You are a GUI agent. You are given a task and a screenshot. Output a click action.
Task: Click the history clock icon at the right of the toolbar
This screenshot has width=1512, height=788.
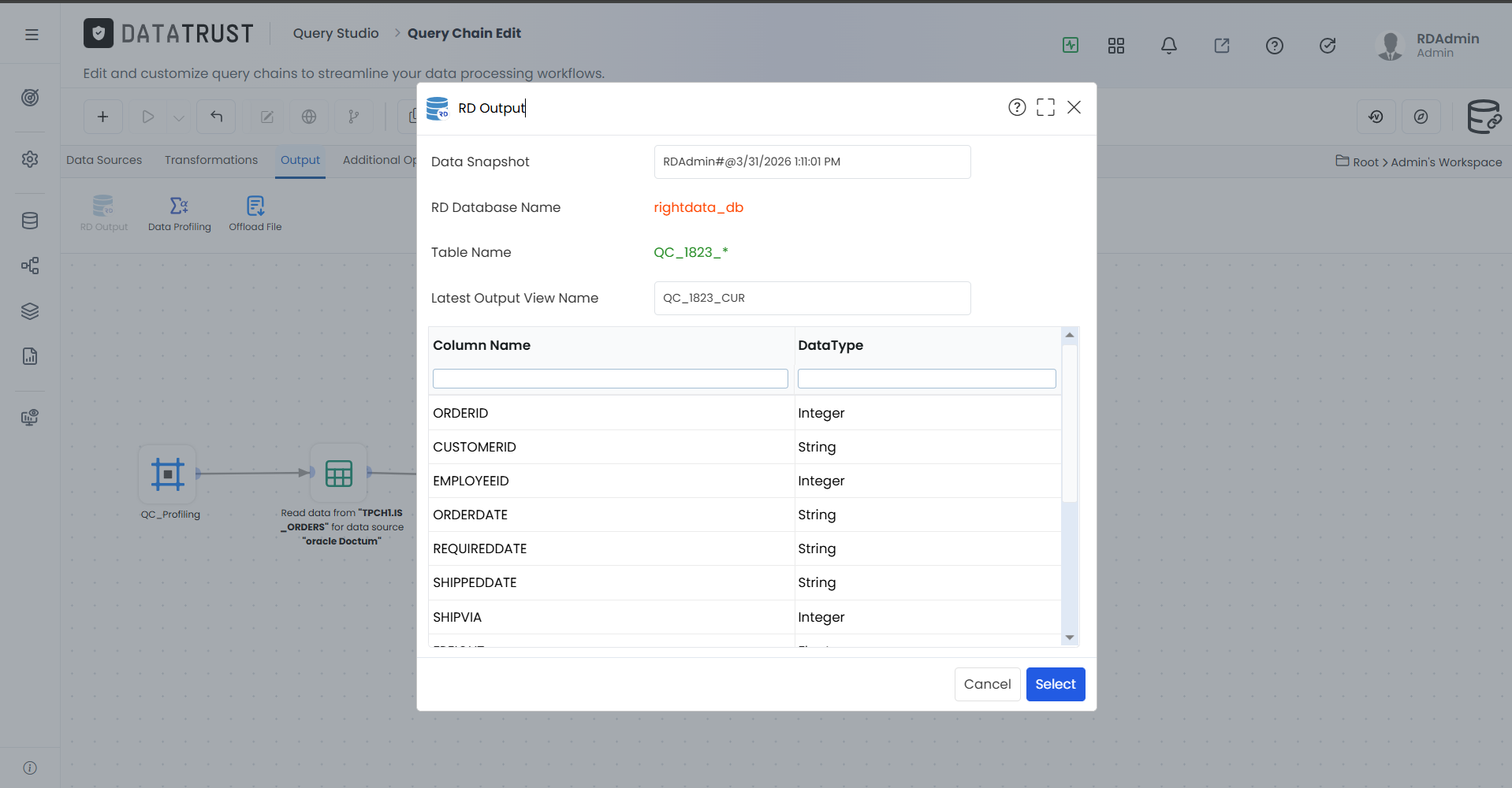1376,117
